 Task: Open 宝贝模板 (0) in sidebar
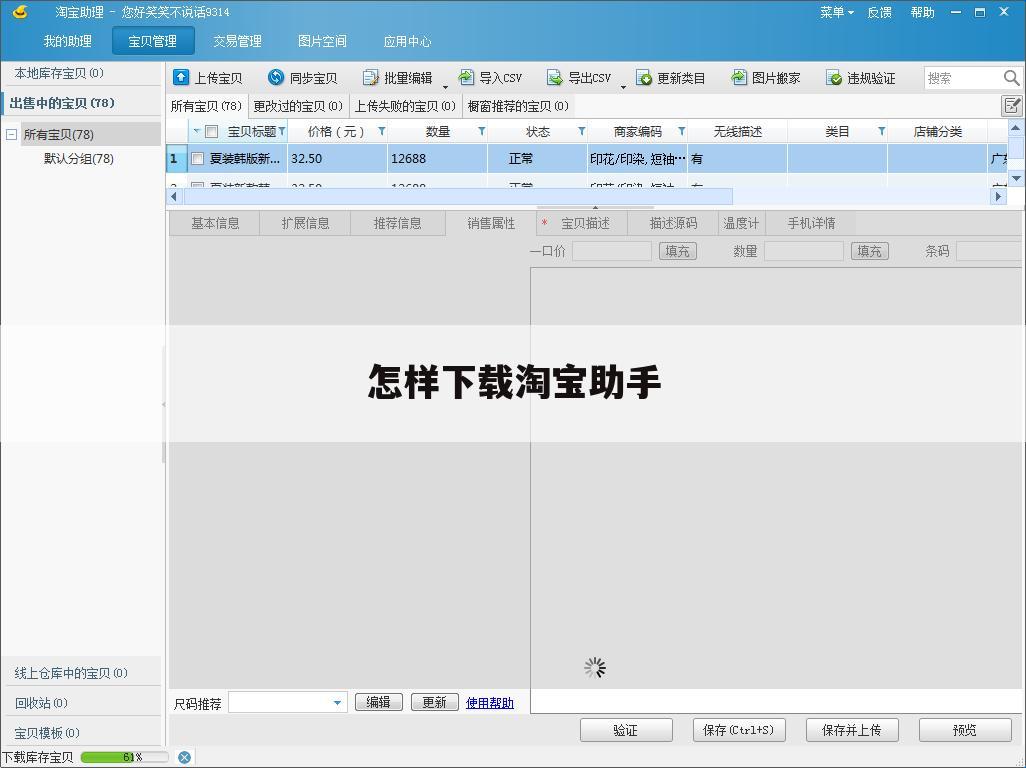[82, 733]
